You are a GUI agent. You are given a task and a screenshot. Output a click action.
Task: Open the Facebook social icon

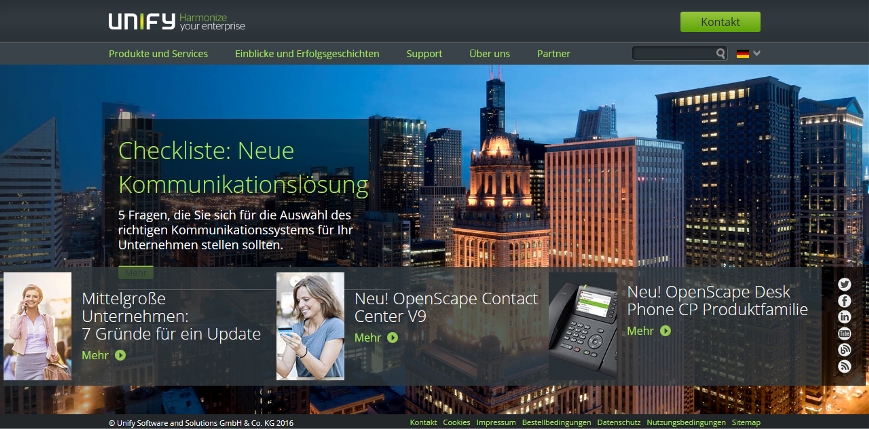pyautogui.click(x=844, y=301)
